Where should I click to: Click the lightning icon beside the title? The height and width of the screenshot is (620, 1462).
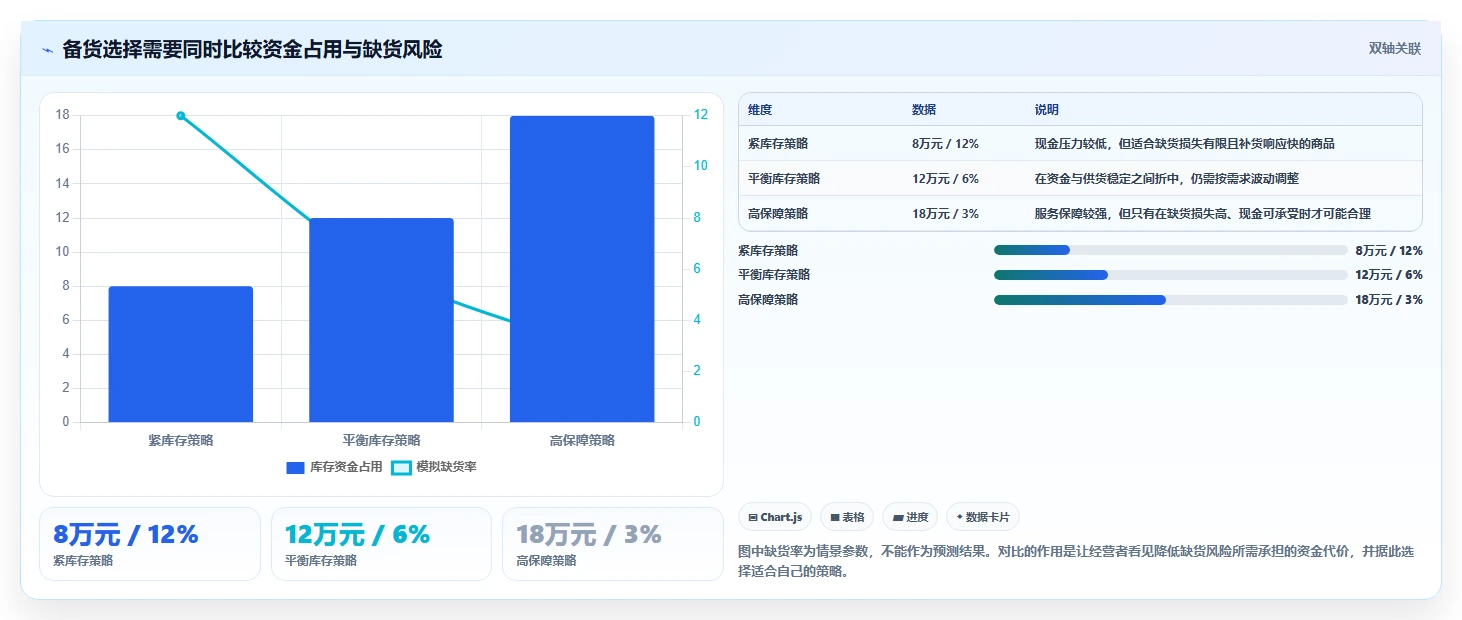pyautogui.click(x=47, y=49)
